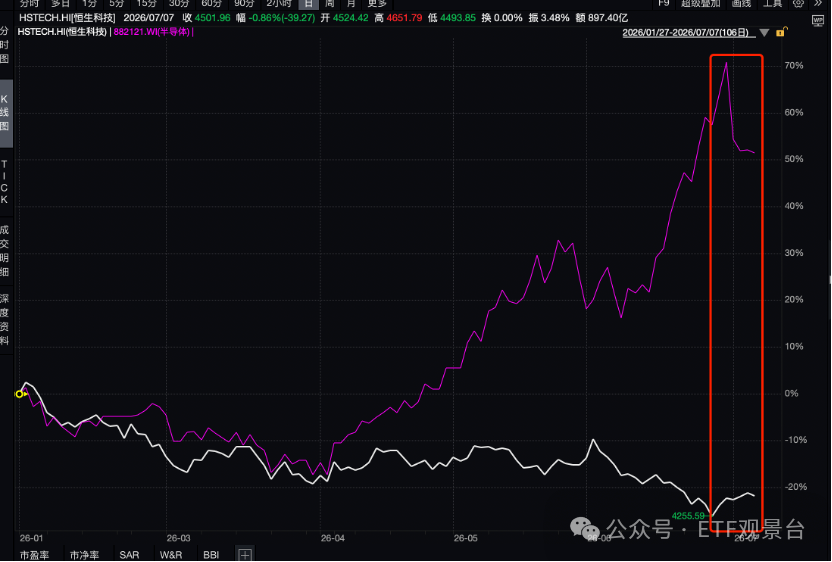832x562 pixels.
Task: Select the 日 daily period tab
Action: coord(308,4)
